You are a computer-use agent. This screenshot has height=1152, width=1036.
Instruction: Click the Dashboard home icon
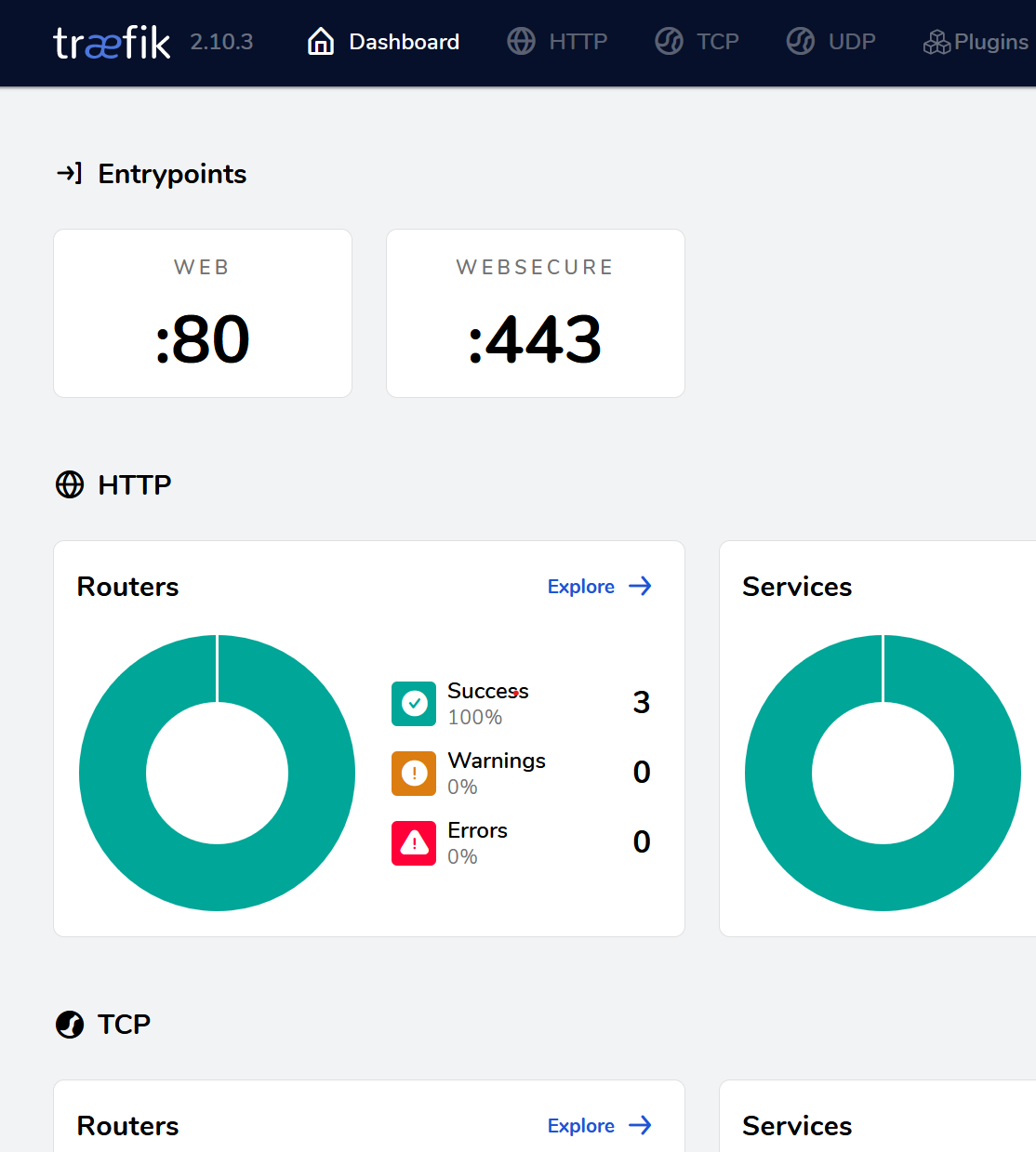tap(321, 42)
